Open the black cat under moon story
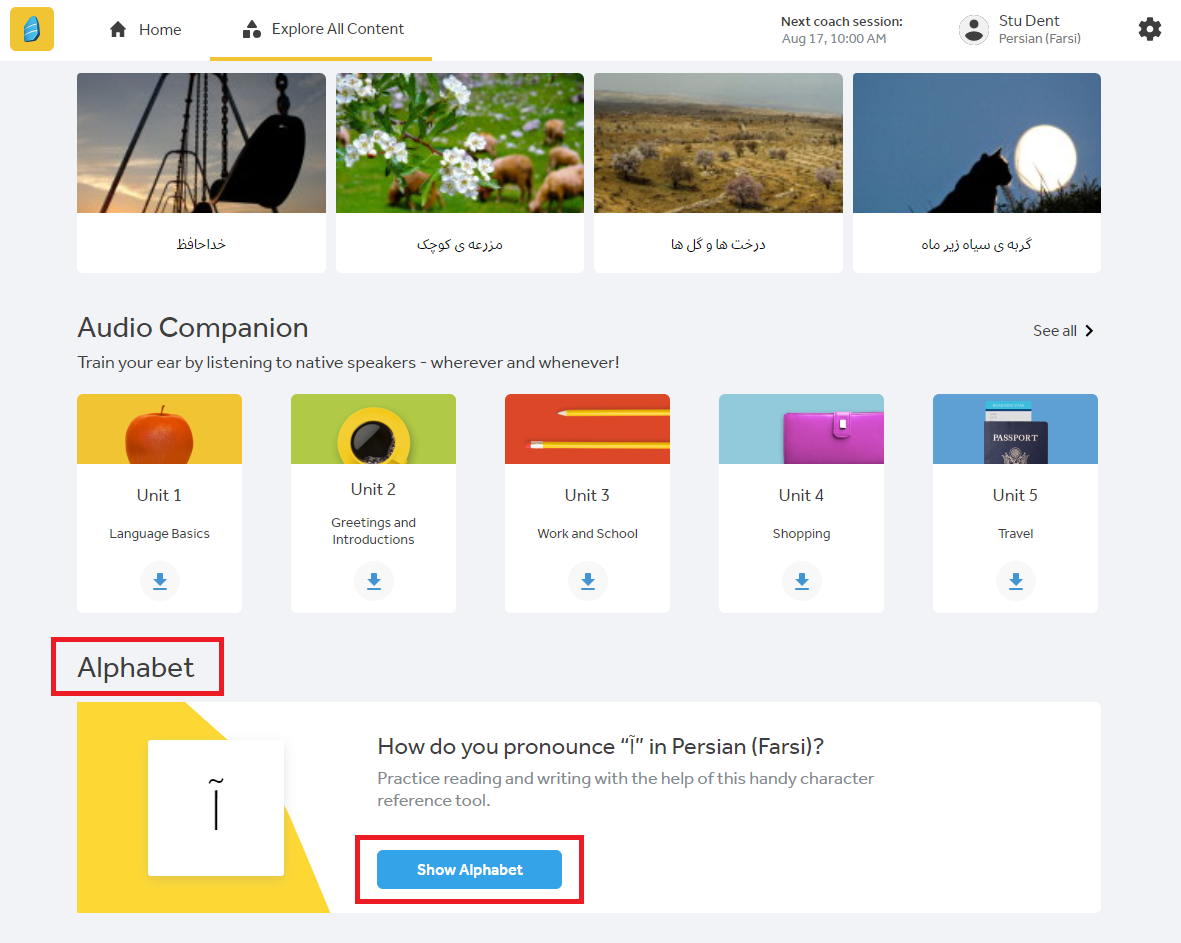The image size is (1181, 943). pos(977,143)
